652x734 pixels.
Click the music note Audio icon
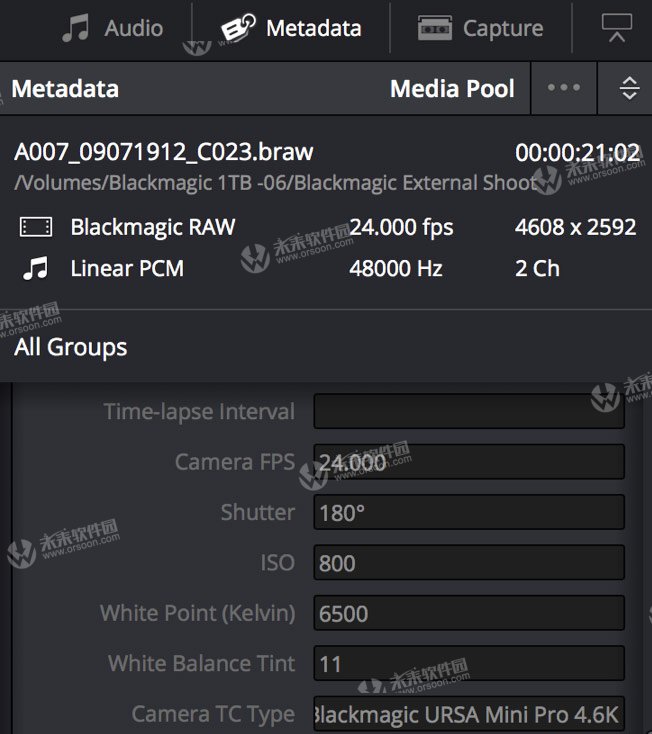tap(76, 28)
